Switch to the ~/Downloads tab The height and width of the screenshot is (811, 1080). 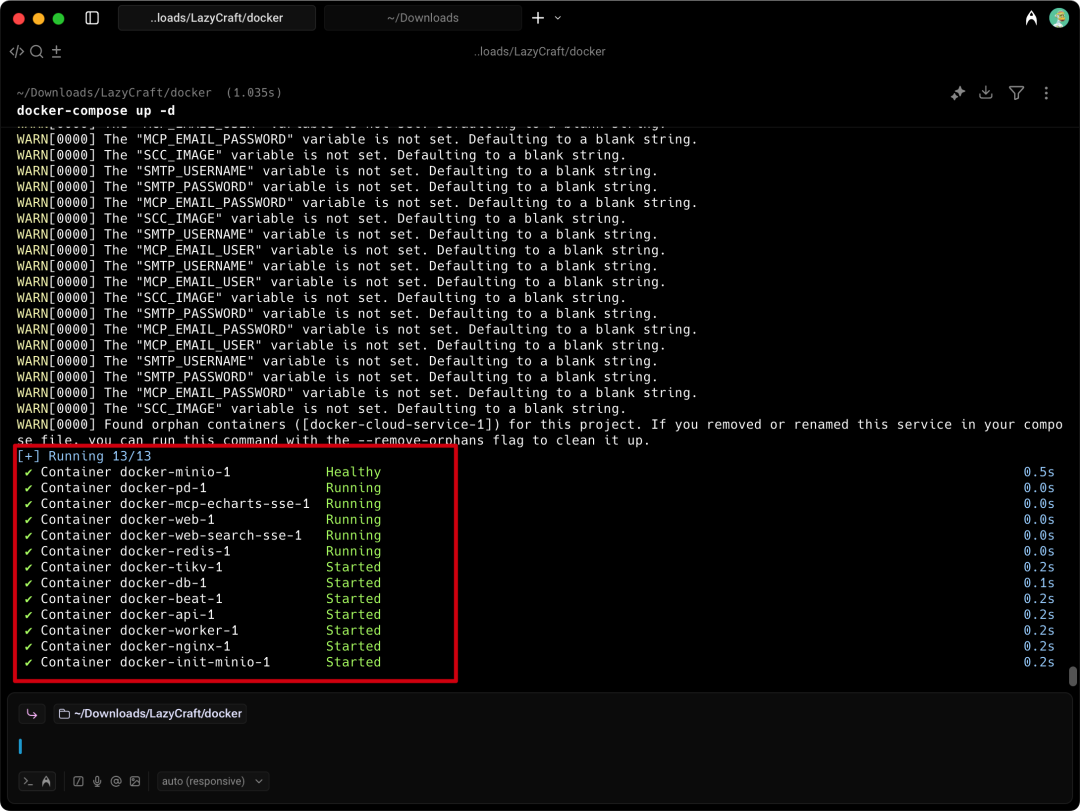pos(423,18)
